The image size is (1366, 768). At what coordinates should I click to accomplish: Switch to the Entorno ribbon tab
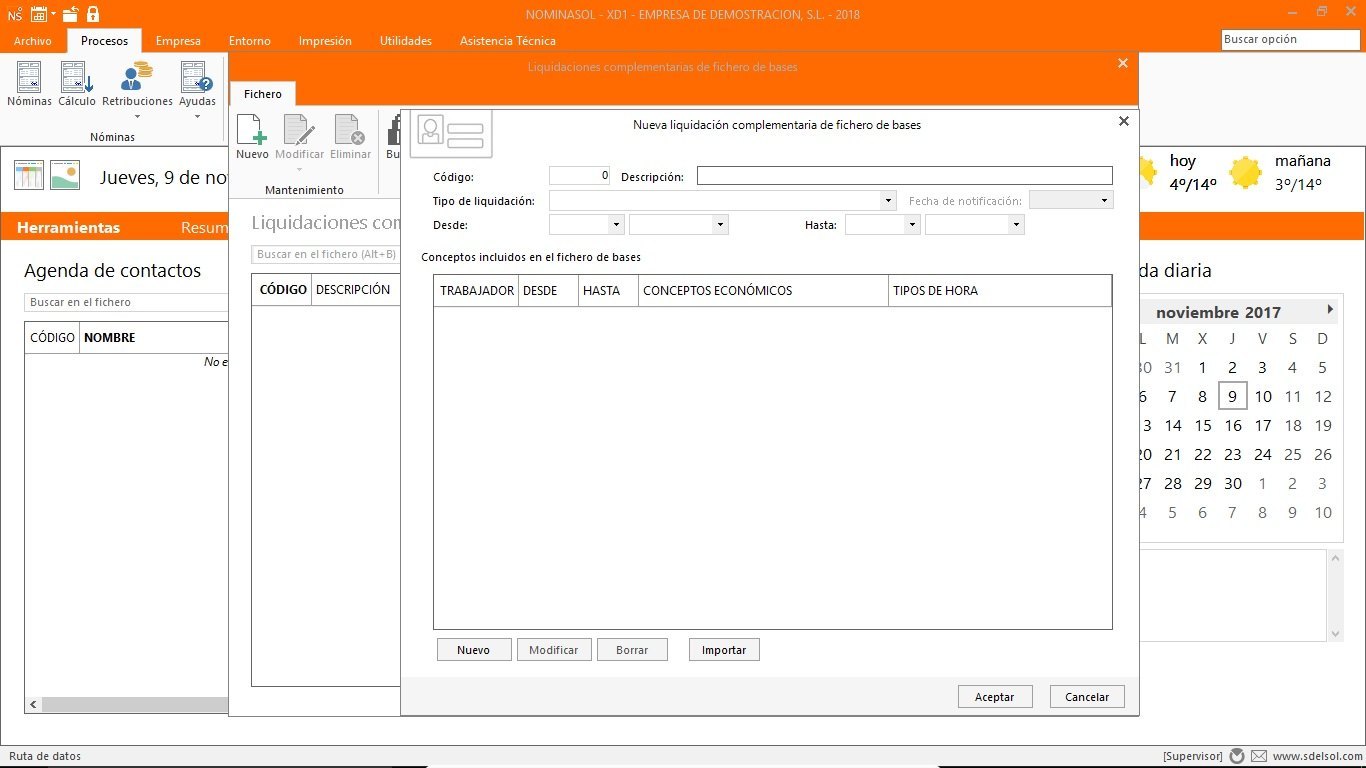pos(250,41)
